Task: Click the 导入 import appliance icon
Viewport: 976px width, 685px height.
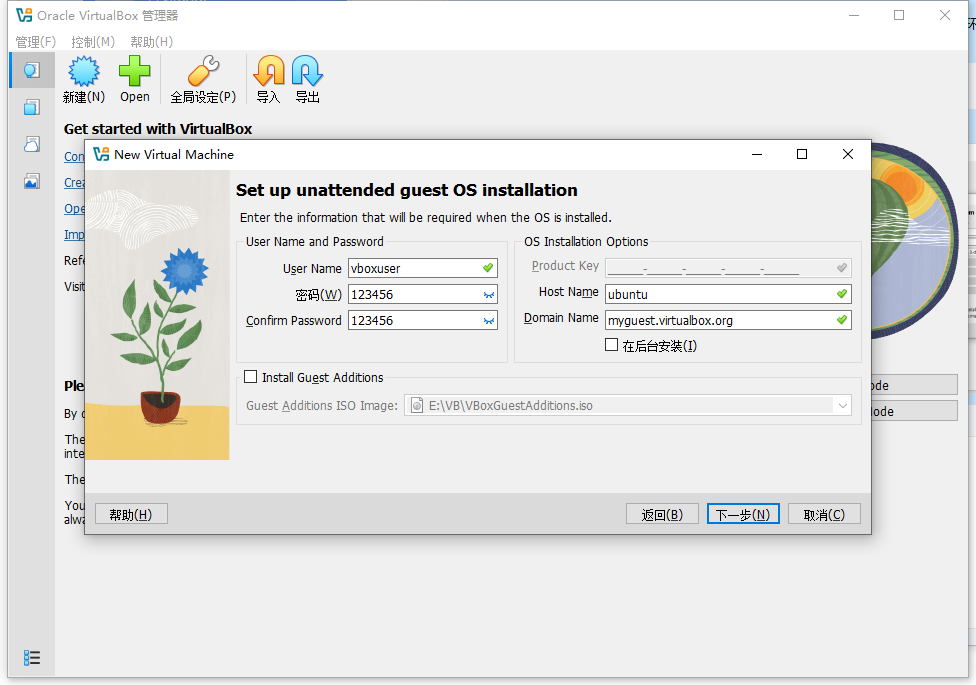Action: [268, 73]
